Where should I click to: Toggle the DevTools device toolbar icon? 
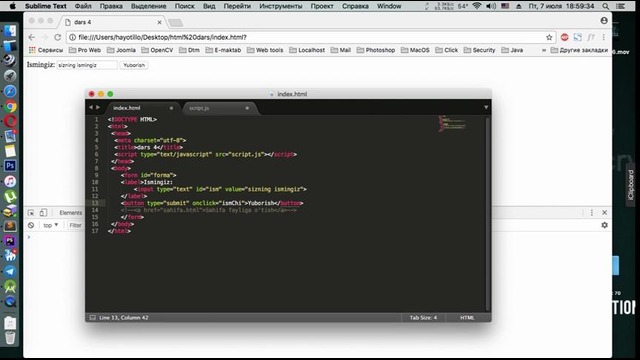[x=43, y=213]
